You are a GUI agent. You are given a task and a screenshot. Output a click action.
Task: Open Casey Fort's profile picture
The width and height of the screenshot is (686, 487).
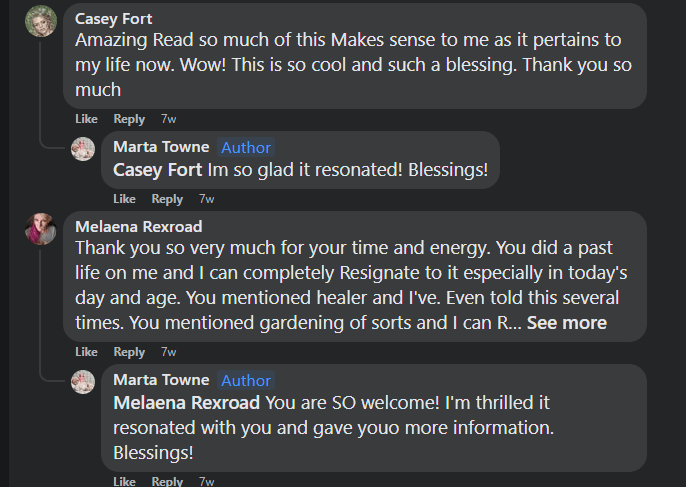(x=41, y=21)
